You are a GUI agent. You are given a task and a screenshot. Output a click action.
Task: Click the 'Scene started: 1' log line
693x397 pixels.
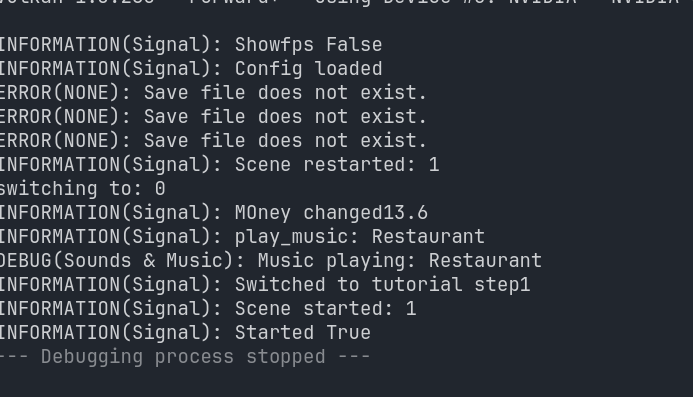(208, 308)
